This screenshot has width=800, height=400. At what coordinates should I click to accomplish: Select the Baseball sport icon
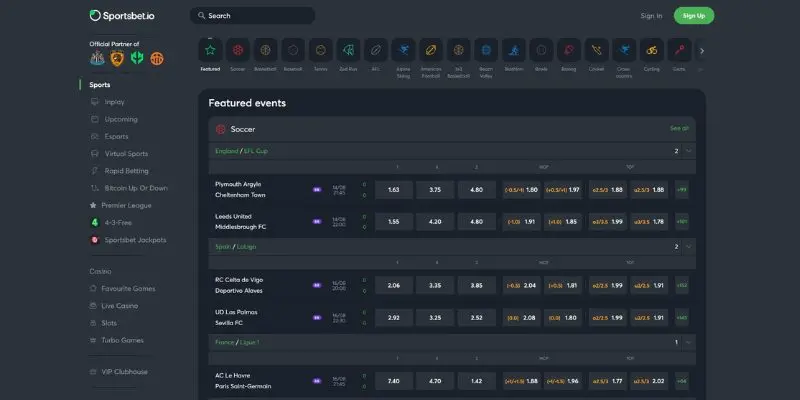[293, 50]
